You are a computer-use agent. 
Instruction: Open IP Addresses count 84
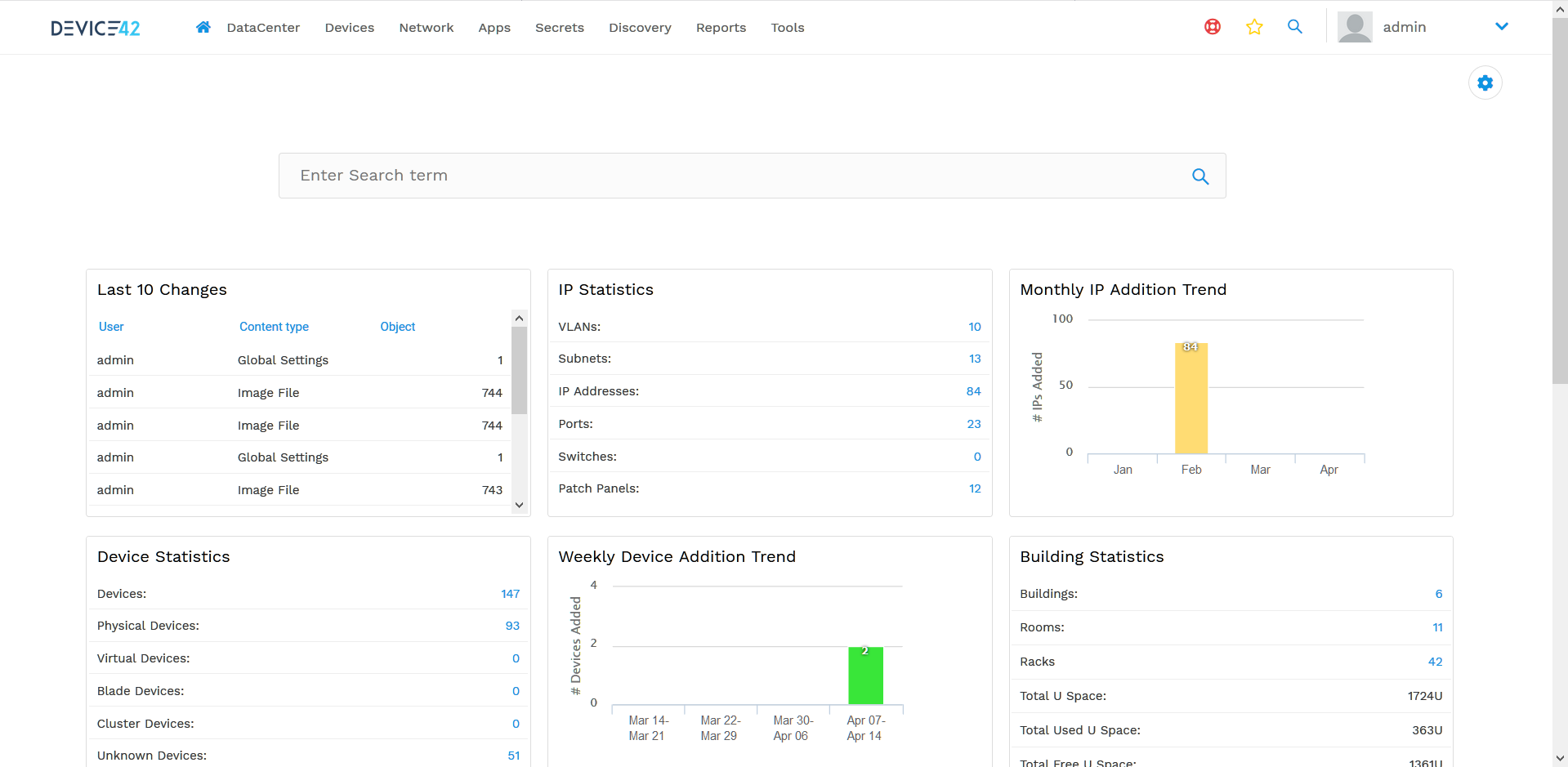[973, 391]
